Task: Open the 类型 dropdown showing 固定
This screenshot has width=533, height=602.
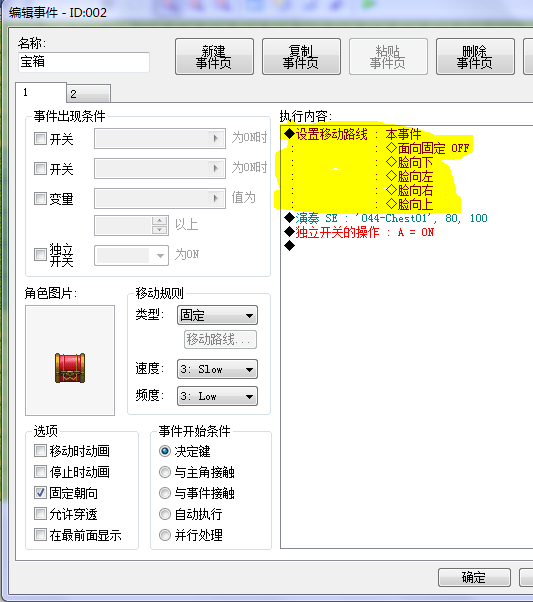Action: [217, 315]
